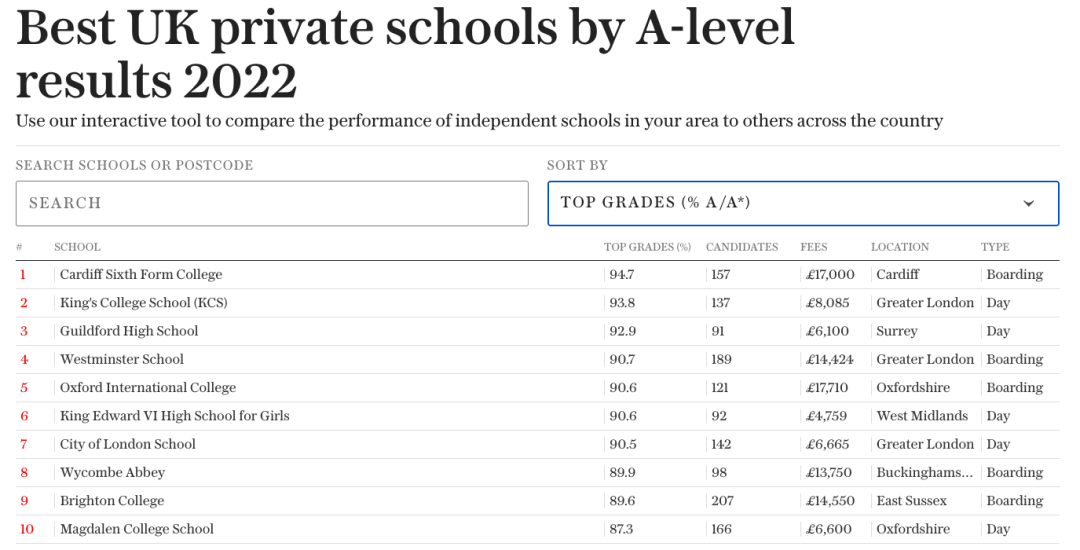1080x550 pixels.
Task: Select Westminster School in the table
Action: (122, 359)
